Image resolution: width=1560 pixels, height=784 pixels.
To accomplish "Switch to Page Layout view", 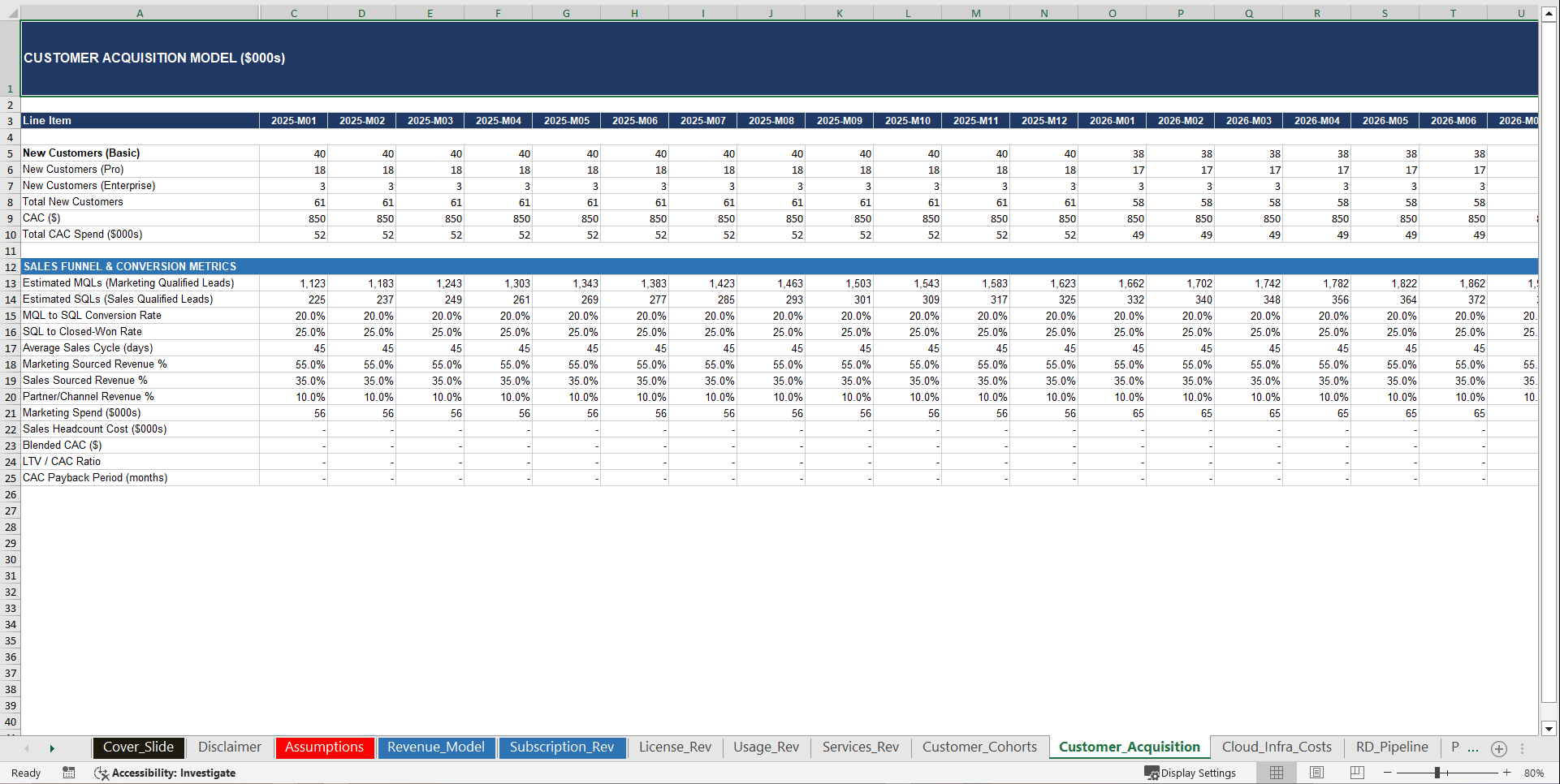I will point(1316,773).
